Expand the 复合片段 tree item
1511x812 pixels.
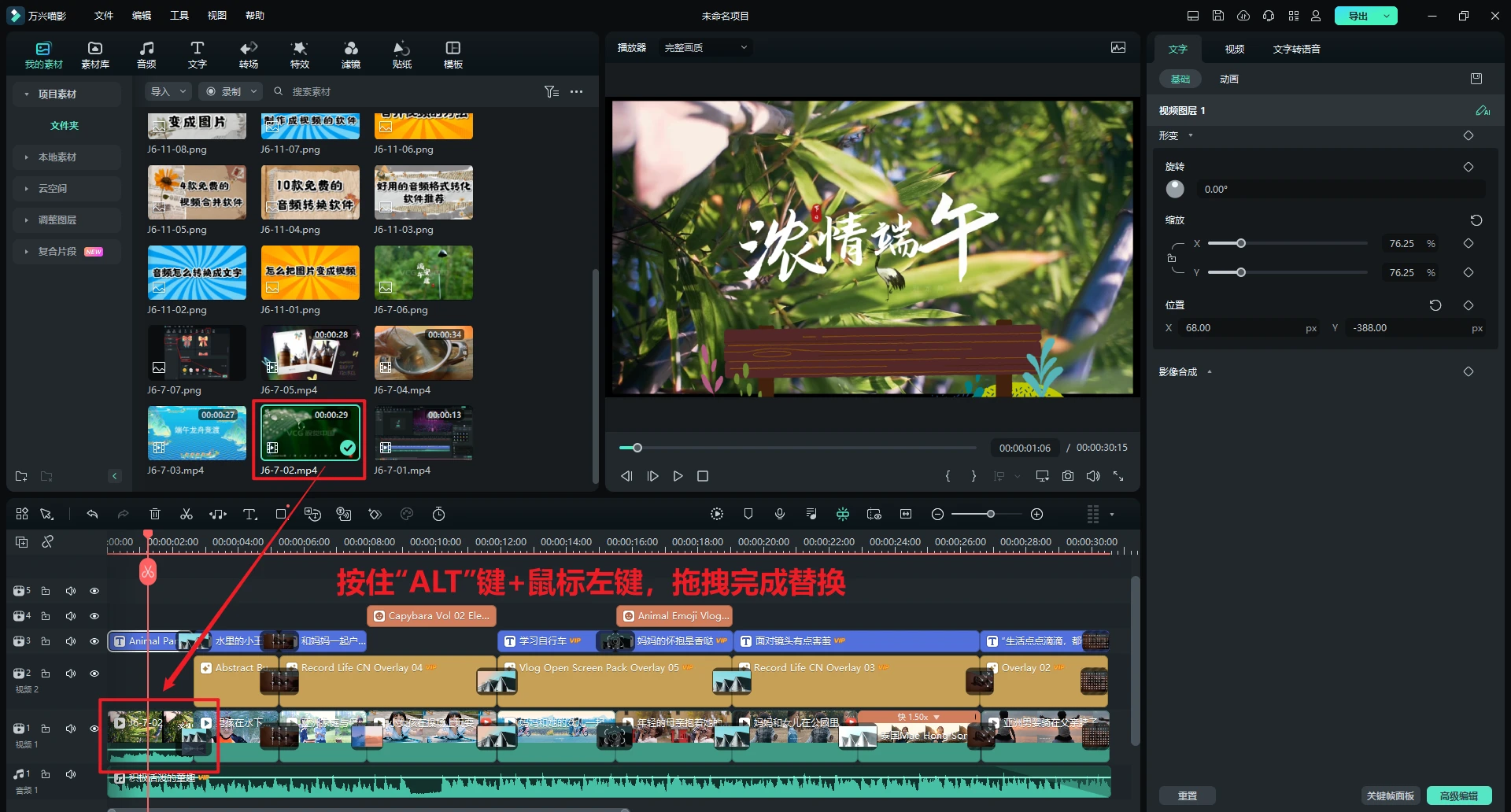pyautogui.click(x=27, y=252)
